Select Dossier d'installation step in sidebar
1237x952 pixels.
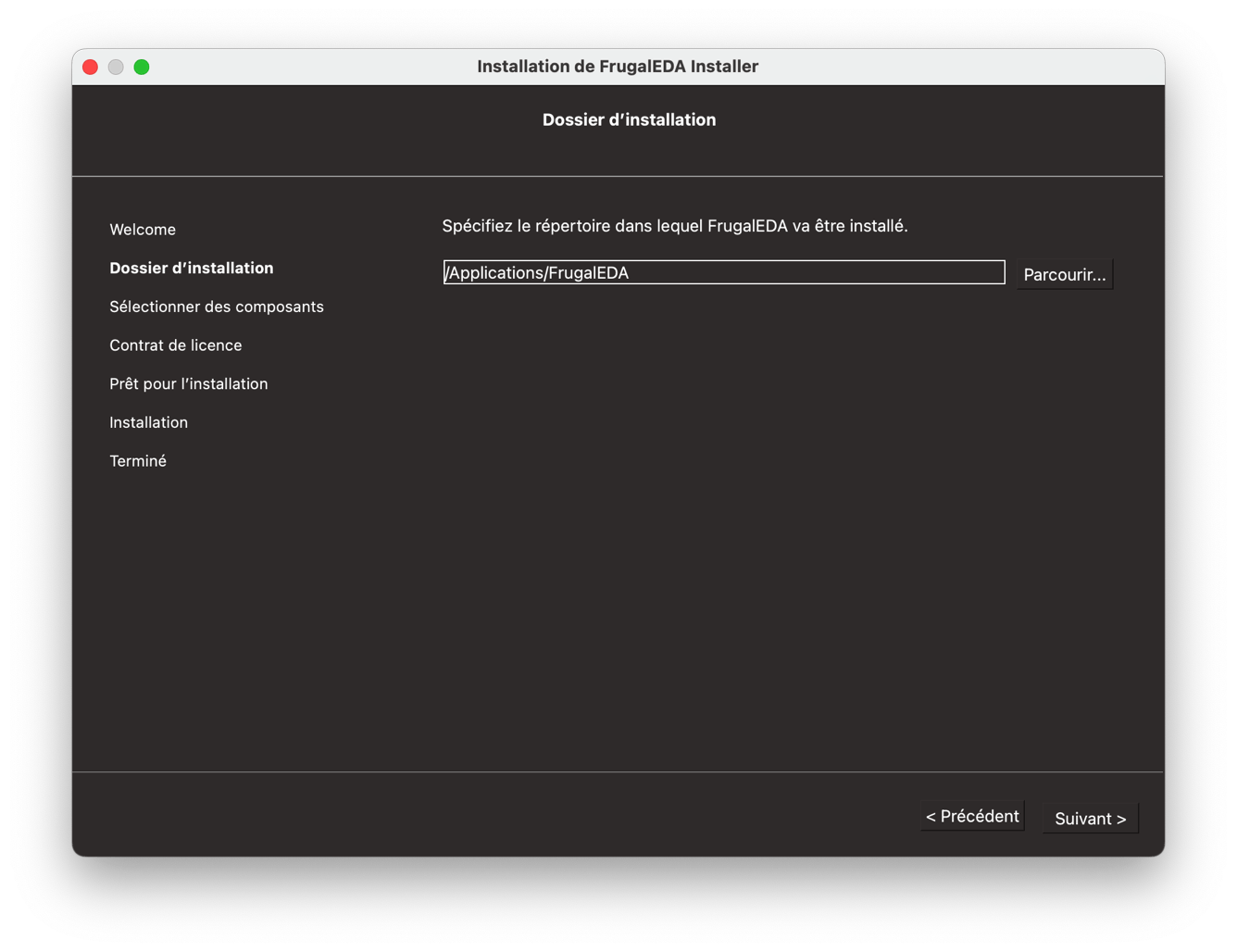192,269
